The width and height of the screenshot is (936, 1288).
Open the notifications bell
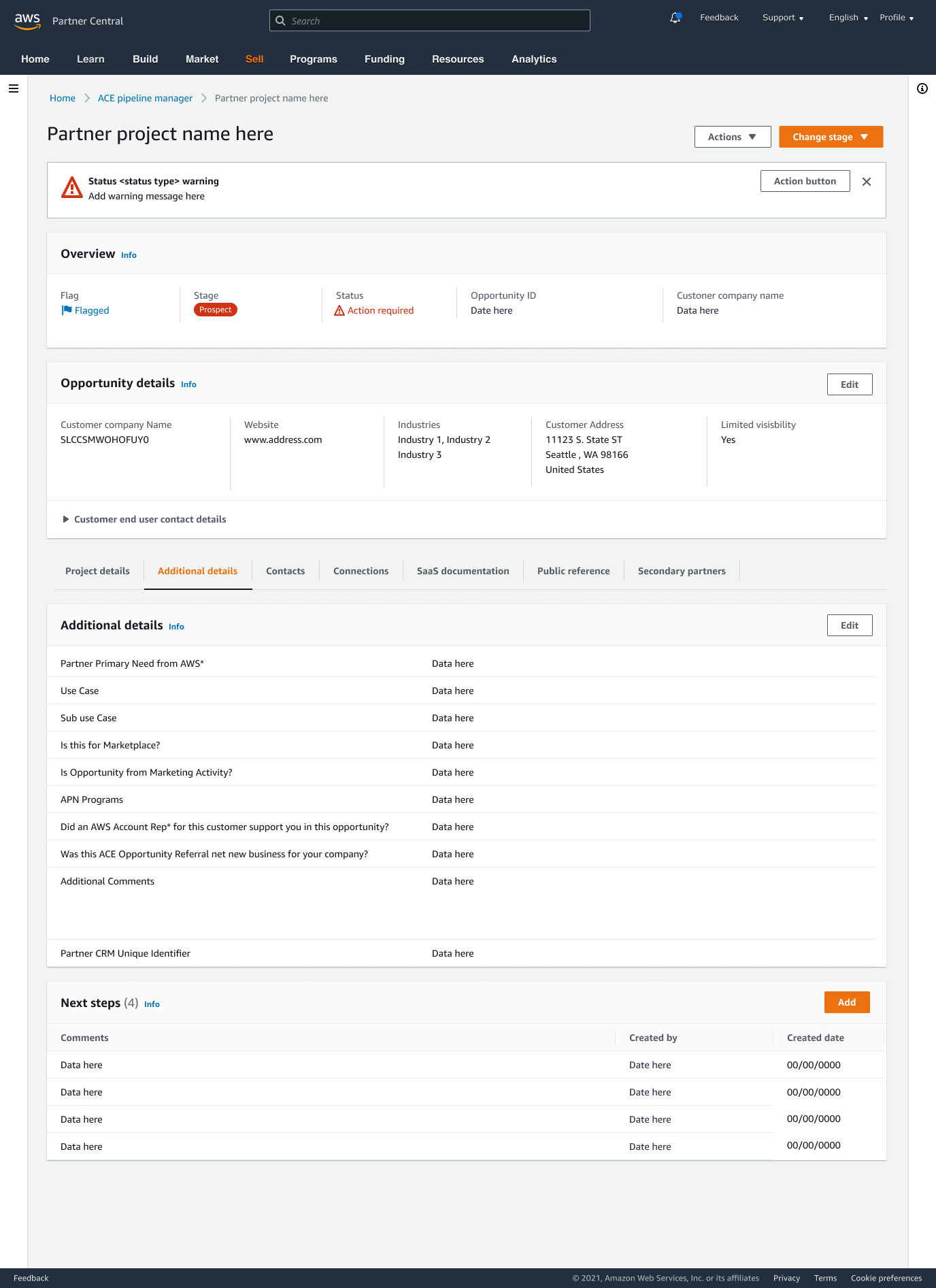pyautogui.click(x=675, y=18)
